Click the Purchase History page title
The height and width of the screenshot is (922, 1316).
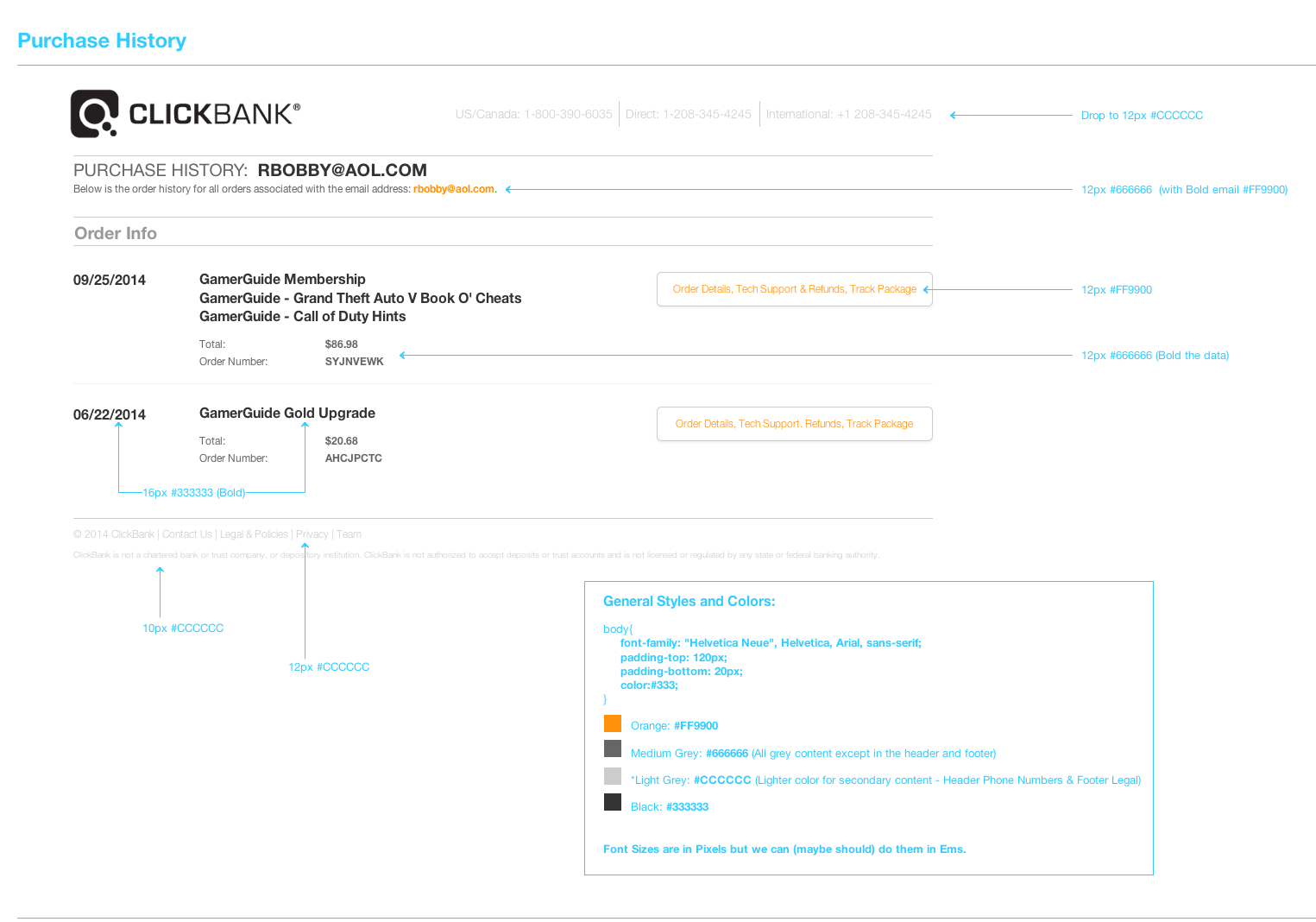[102, 41]
